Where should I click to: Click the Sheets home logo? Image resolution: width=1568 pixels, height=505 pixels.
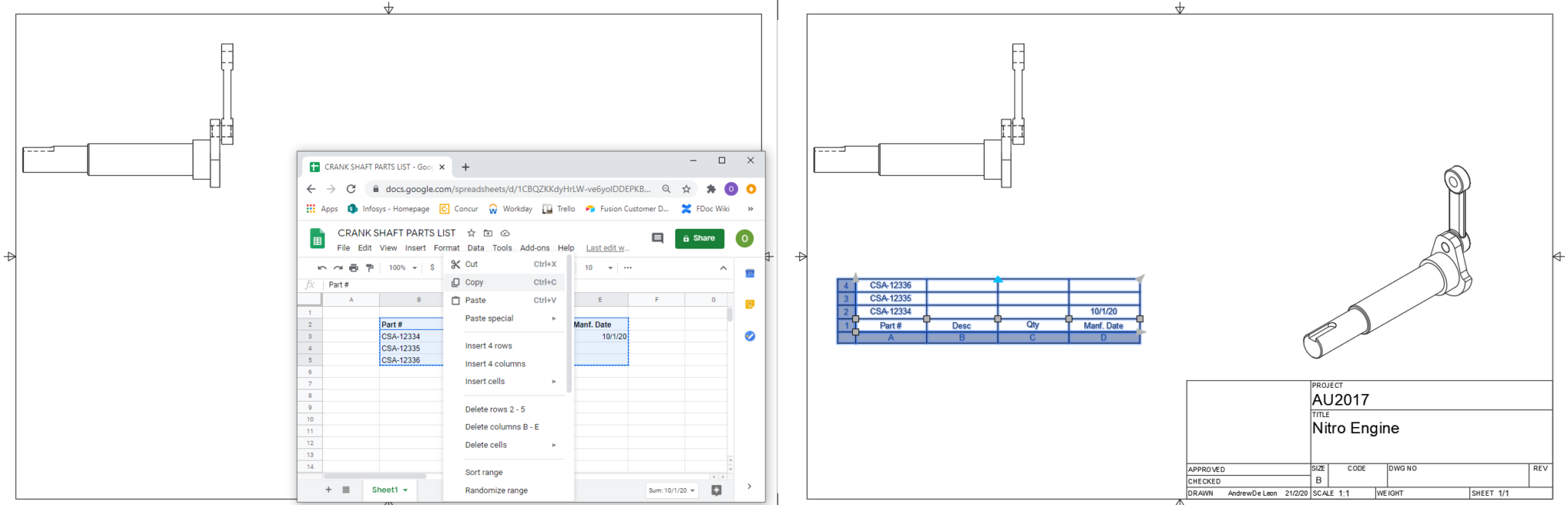tap(317, 239)
